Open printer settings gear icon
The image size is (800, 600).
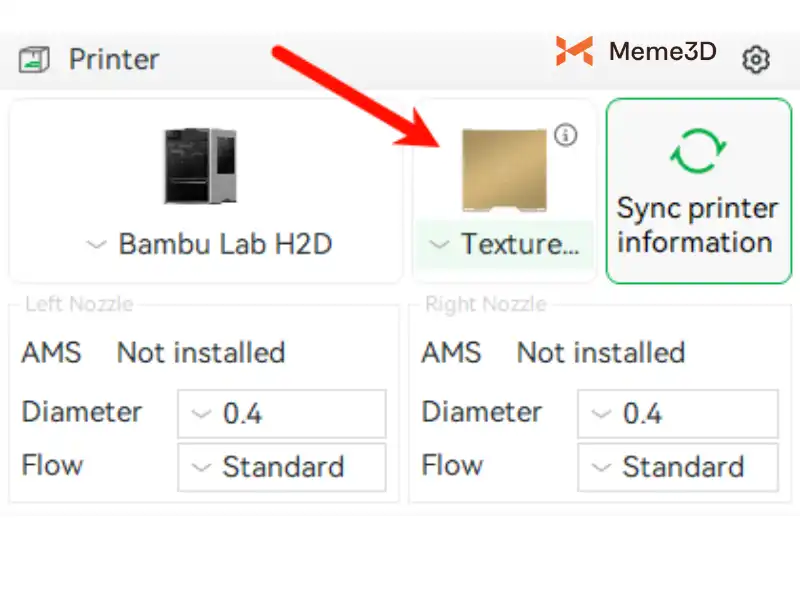756,60
